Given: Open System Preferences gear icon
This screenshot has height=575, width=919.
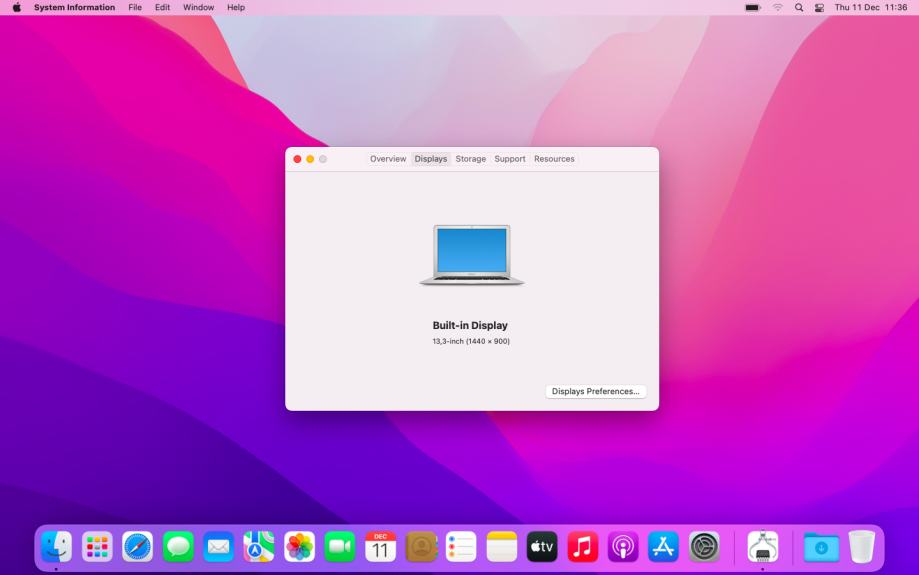Looking at the screenshot, I should (x=704, y=546).
